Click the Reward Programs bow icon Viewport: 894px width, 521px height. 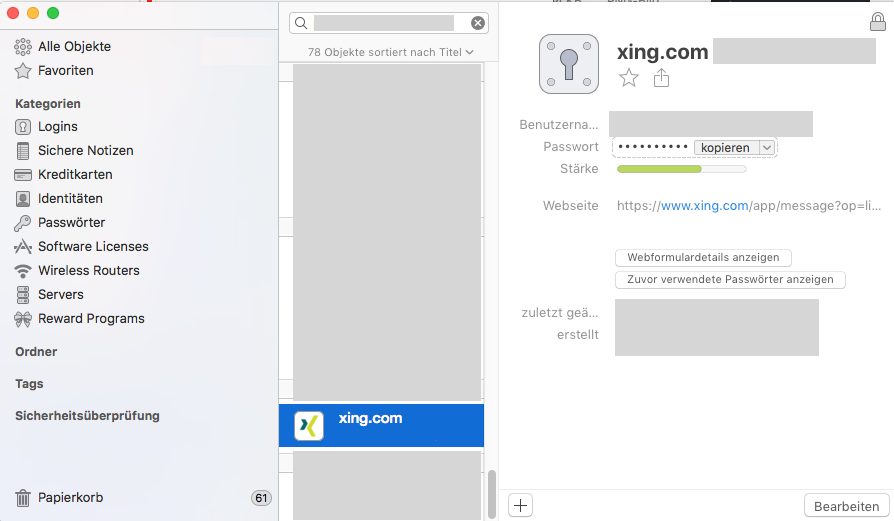pyautogui.click(x=23, y=319)
